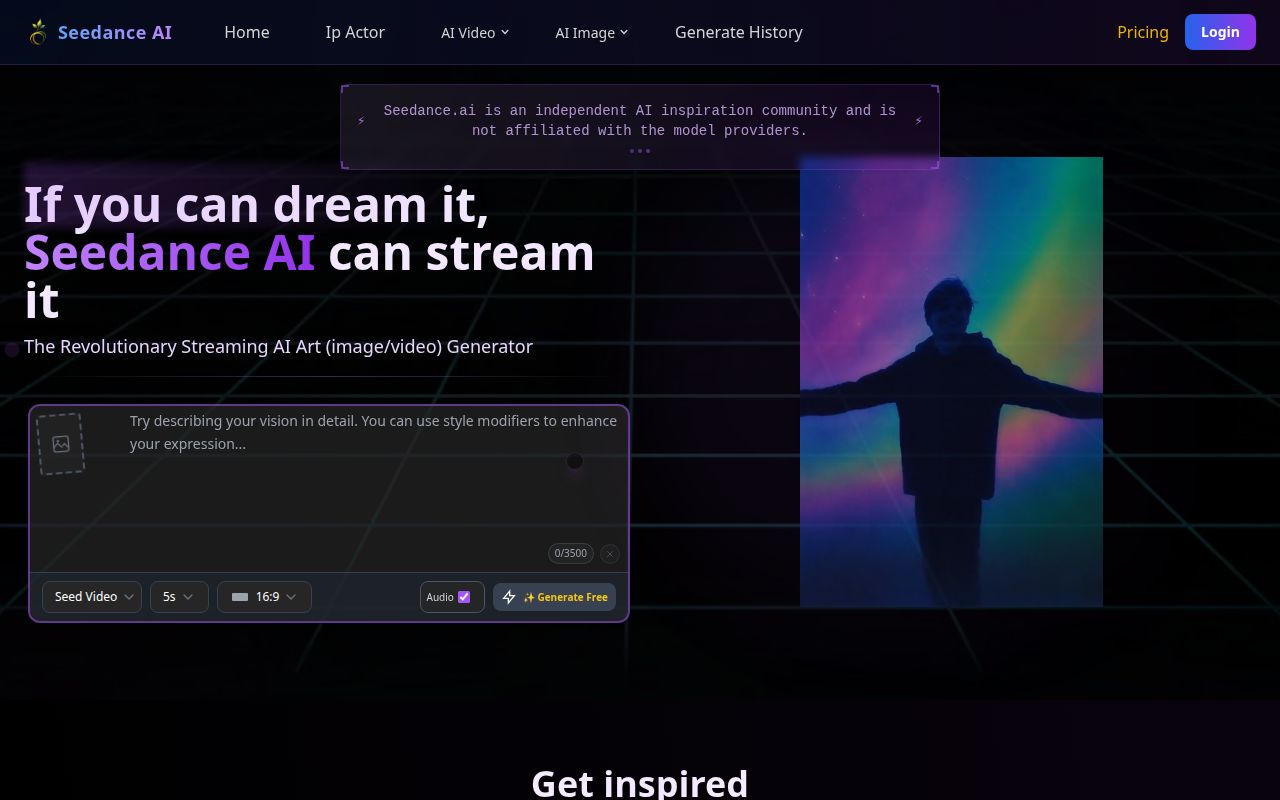This screenshot has height=800, width=1280.
Task: Click the image upload placeholder icon
Action: (x=61, y=444)
